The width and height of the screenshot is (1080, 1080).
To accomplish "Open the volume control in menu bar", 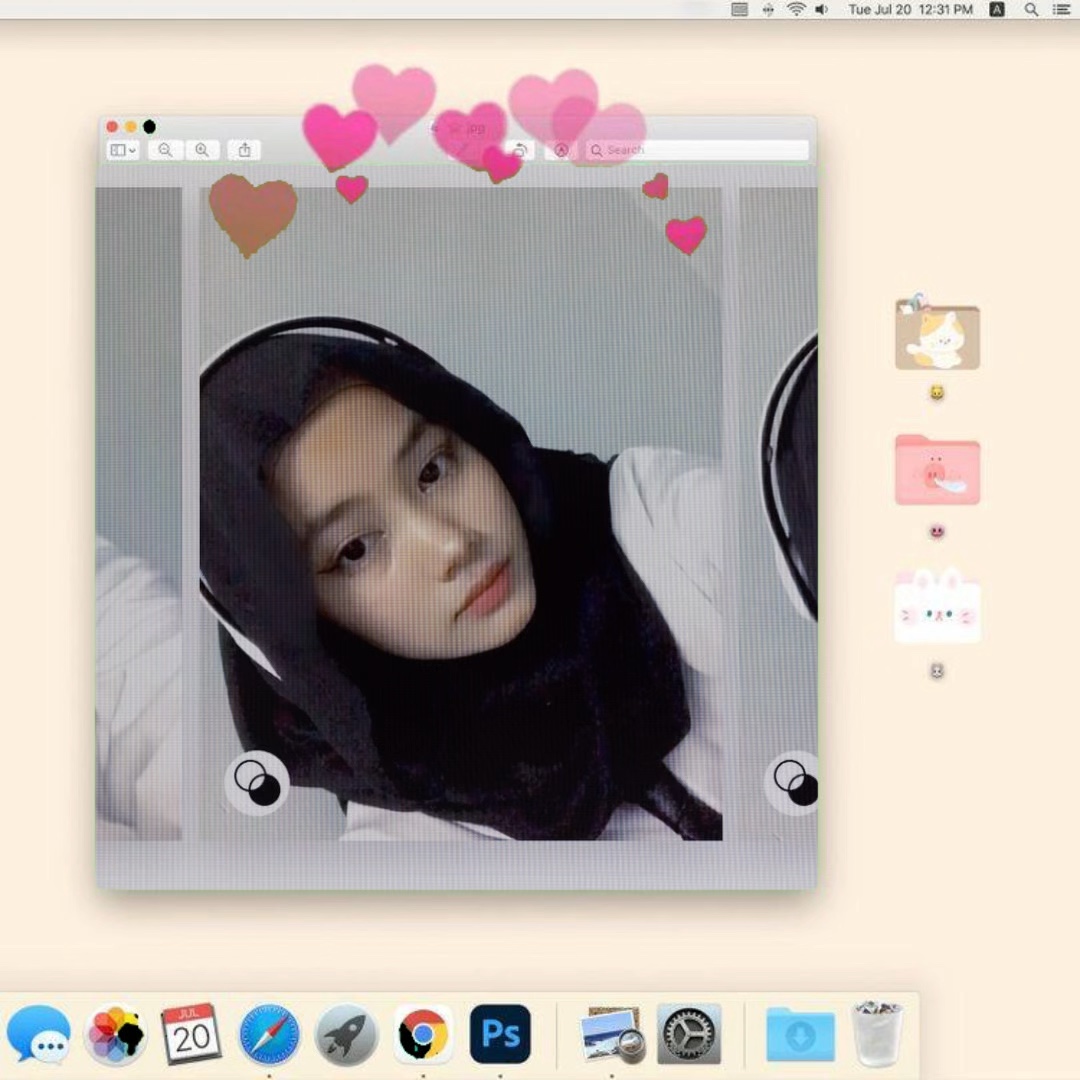I will click(x=822, y=9).
